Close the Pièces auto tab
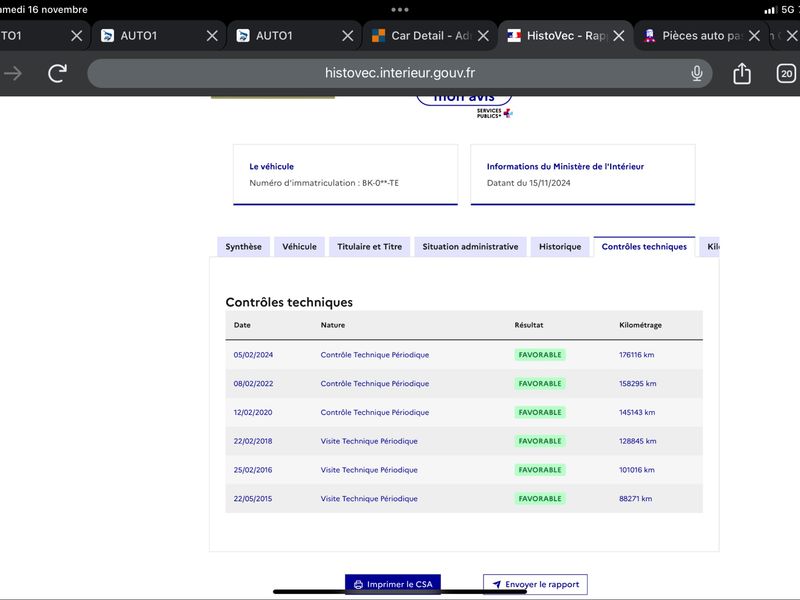Viewport: 800px width, 600px height. 754,36
